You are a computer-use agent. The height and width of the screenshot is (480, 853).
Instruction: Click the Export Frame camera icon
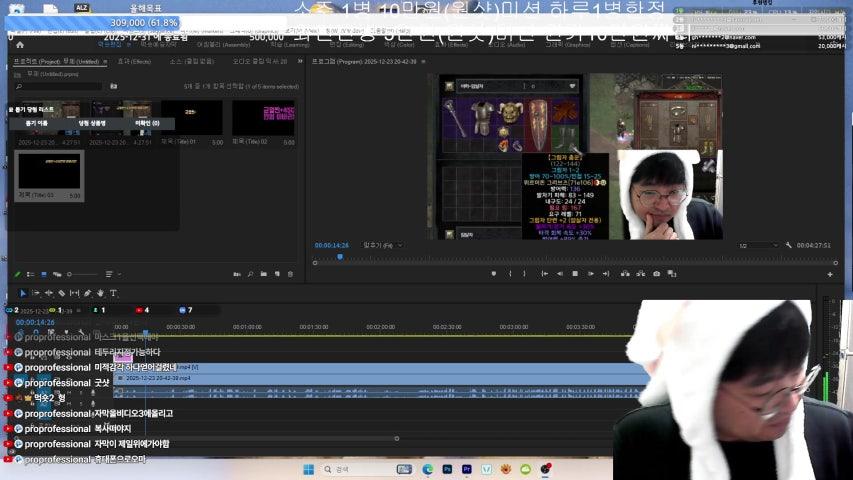pyautogui.click(x=656, y=274)
